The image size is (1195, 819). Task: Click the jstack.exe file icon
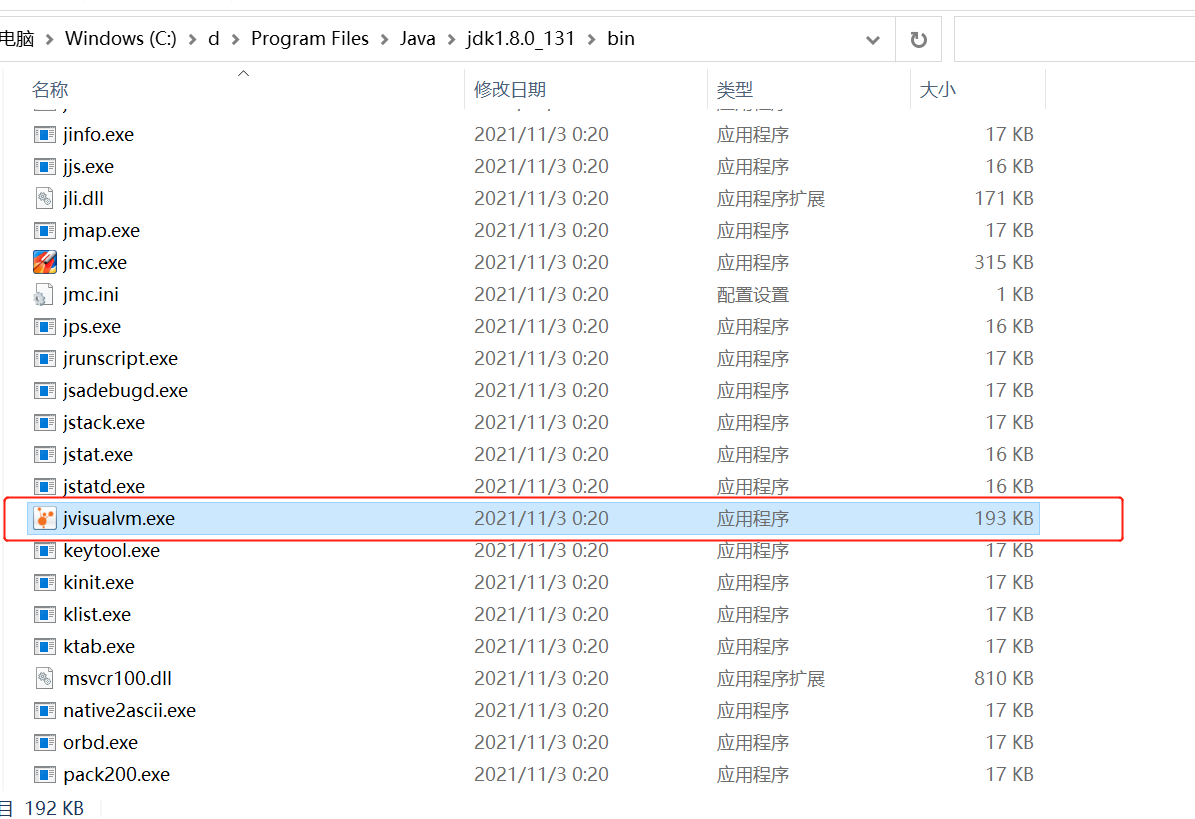click(x=45, y=423)
